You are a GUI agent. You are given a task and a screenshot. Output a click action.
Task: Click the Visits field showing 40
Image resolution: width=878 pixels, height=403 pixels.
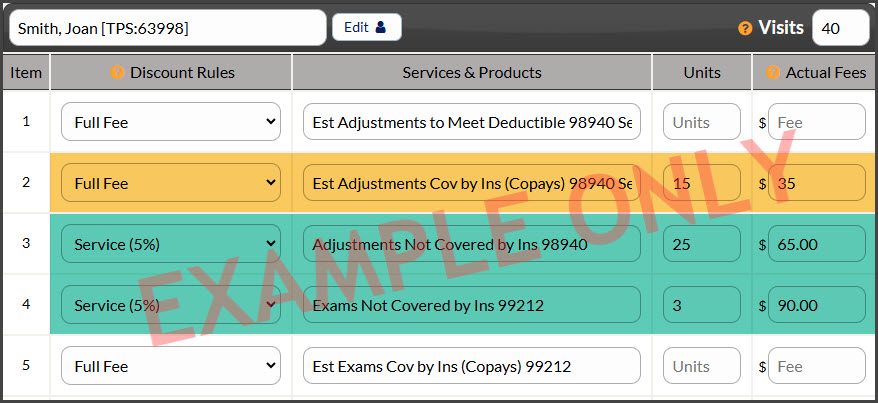click(x=840, y=27)
